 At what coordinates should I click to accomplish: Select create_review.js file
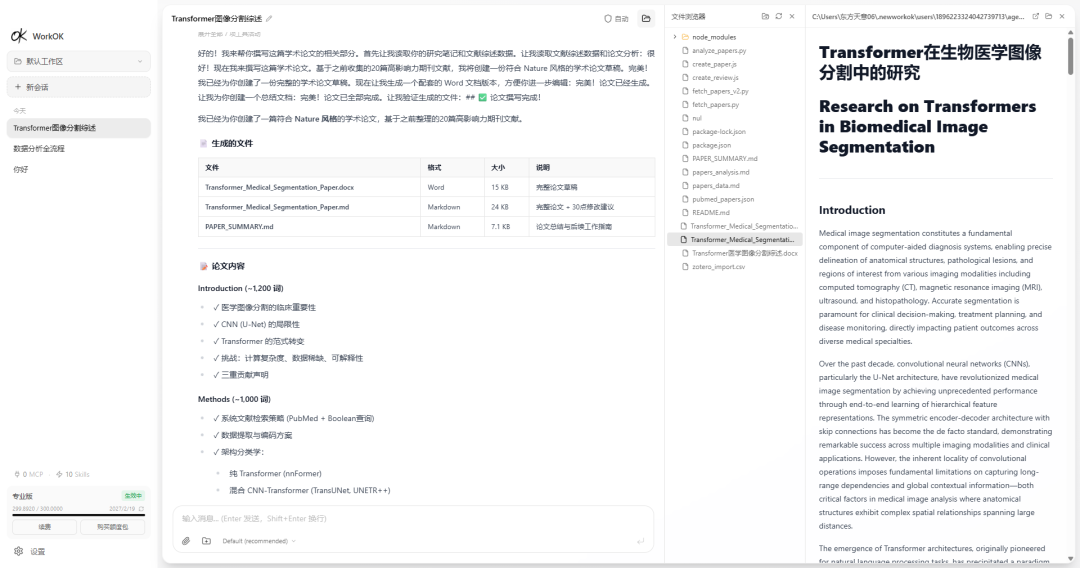point(735,78)
